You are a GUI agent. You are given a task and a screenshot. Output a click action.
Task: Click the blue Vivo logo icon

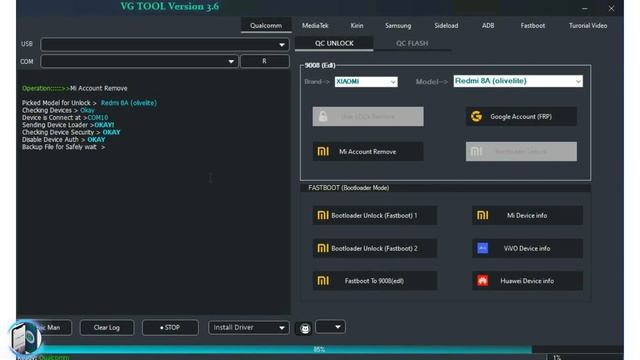[x=482, y=248]
